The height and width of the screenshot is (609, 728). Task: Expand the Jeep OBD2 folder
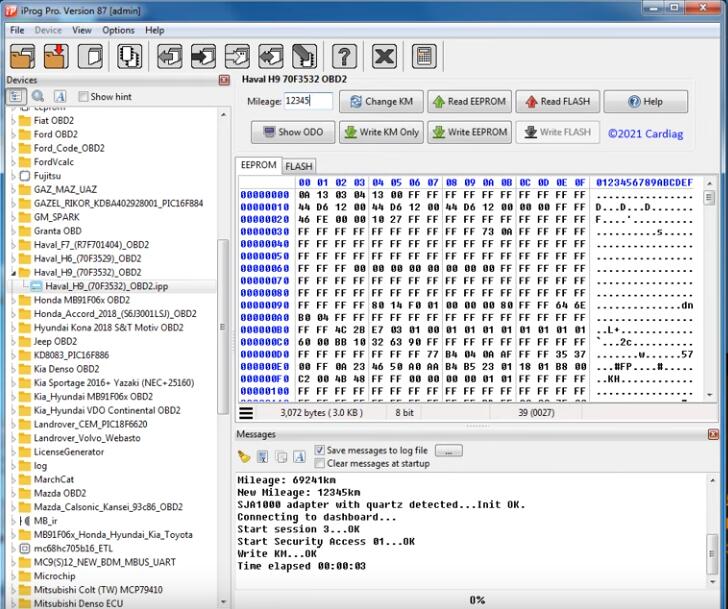coord(13,342)
